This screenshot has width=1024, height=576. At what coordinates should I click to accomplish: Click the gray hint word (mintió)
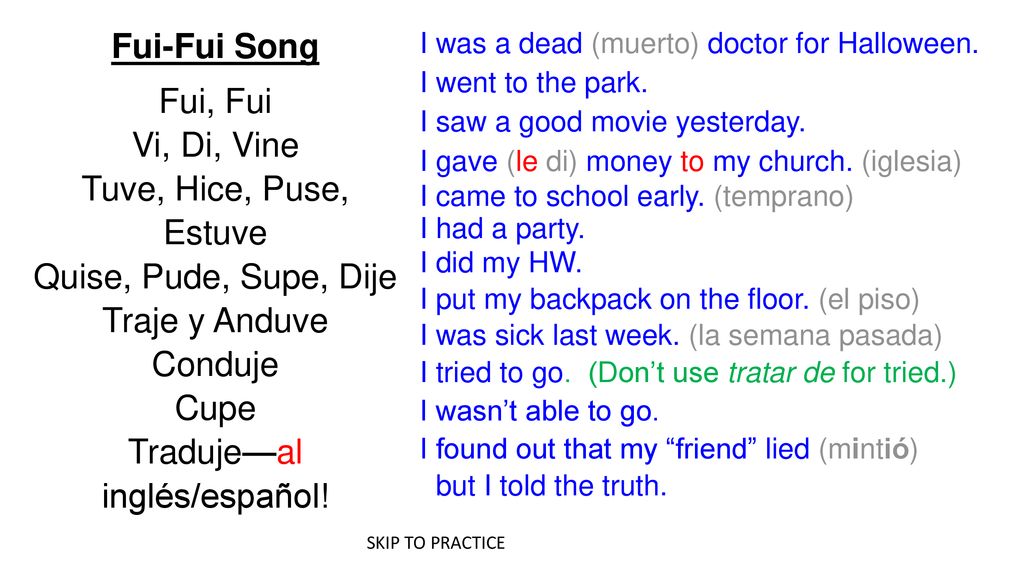868,449
